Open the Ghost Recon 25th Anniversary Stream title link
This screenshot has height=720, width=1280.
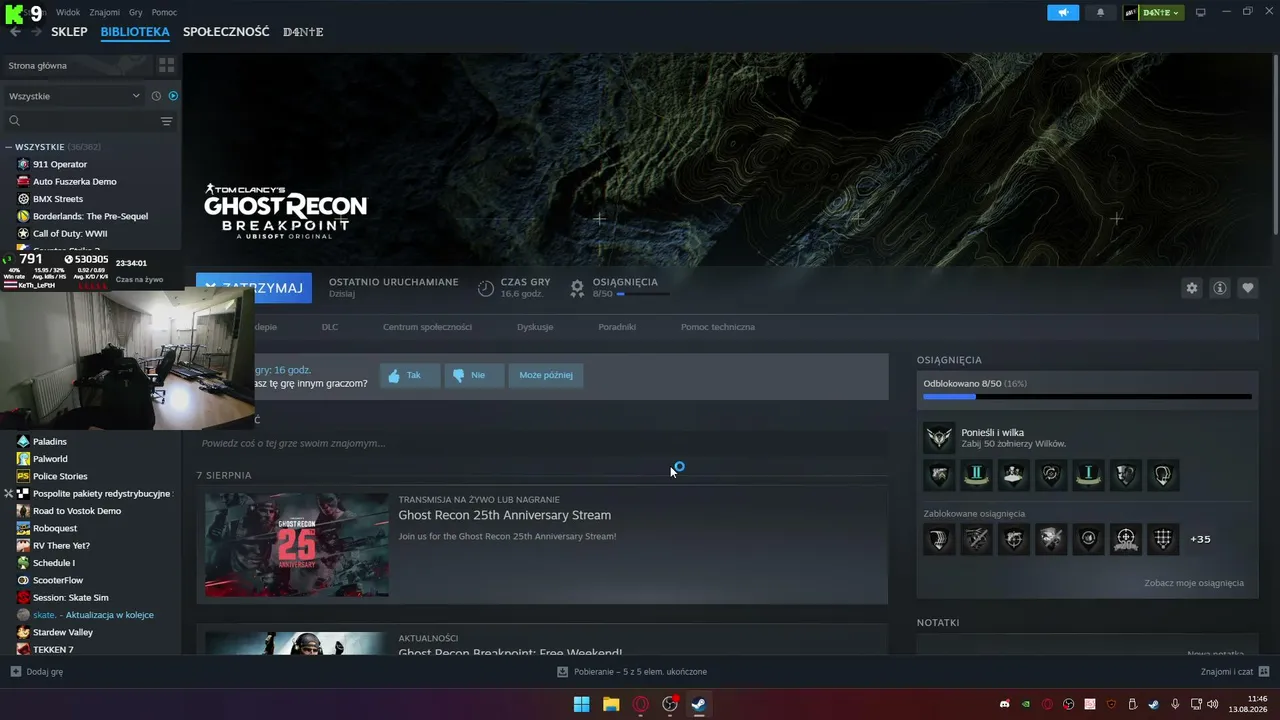coord(505,515)
